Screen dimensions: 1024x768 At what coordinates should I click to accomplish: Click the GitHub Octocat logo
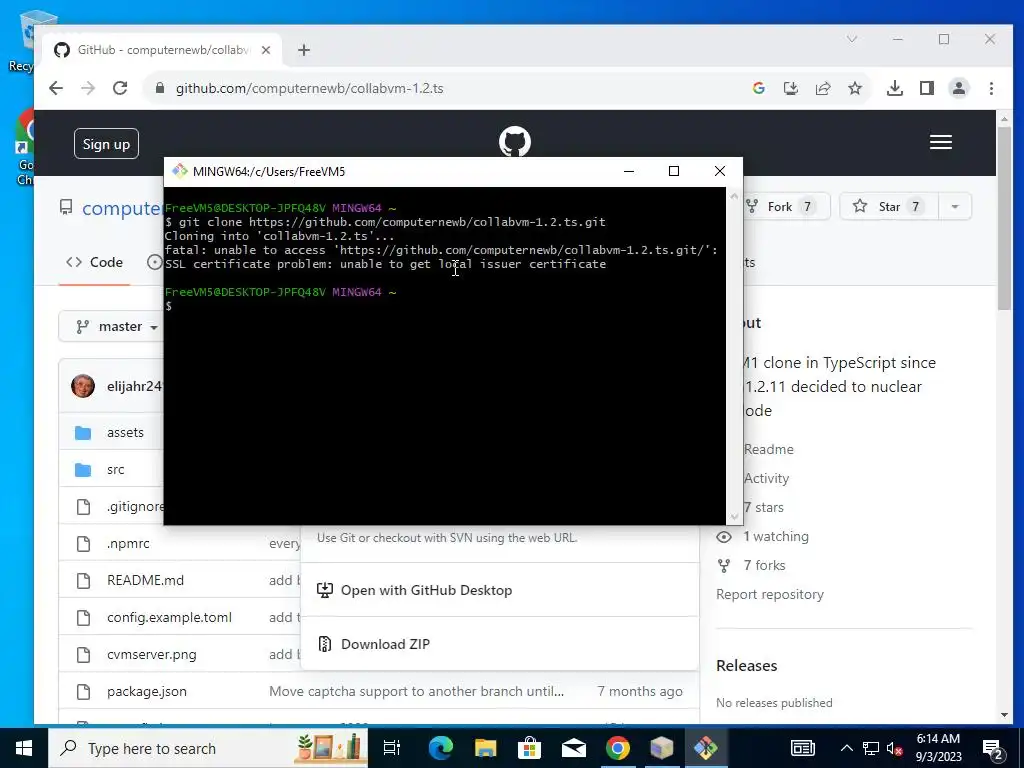click(x=515, y=141)
